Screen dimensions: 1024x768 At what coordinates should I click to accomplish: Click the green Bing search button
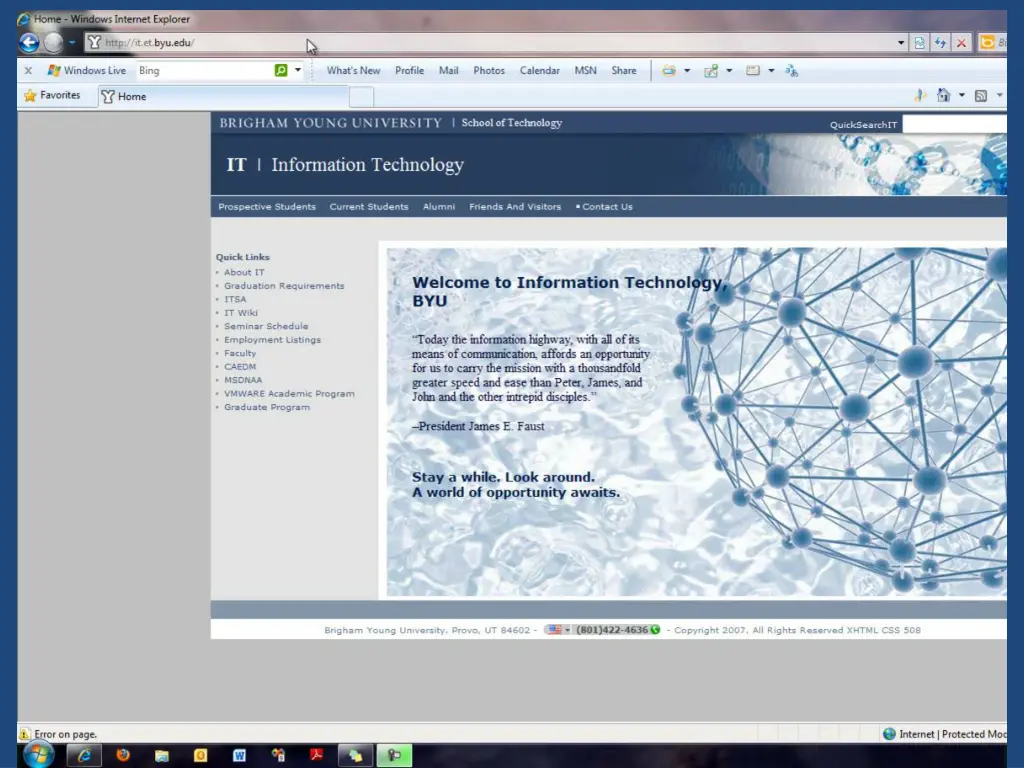[x=281, y=70]
